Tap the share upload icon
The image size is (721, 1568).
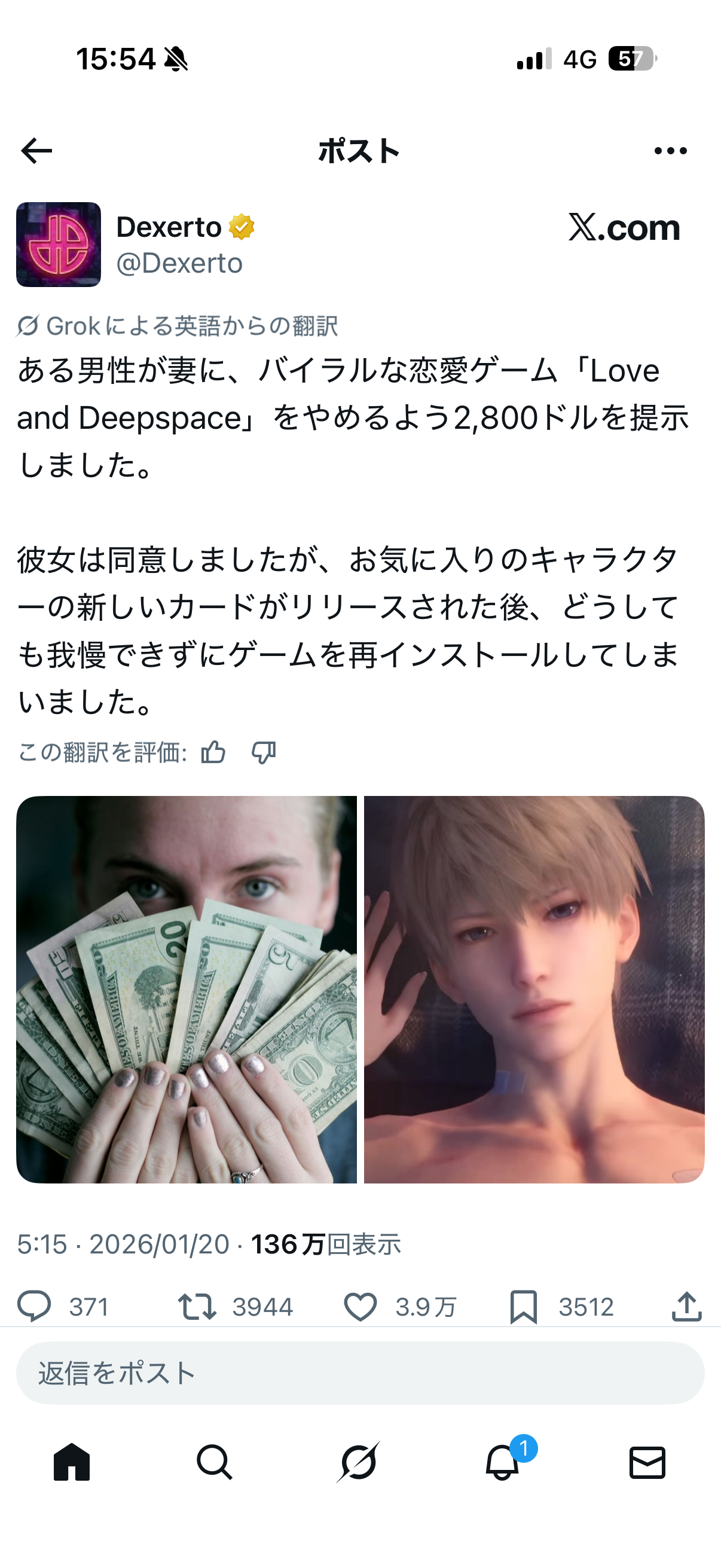(x=687, y=1306)
